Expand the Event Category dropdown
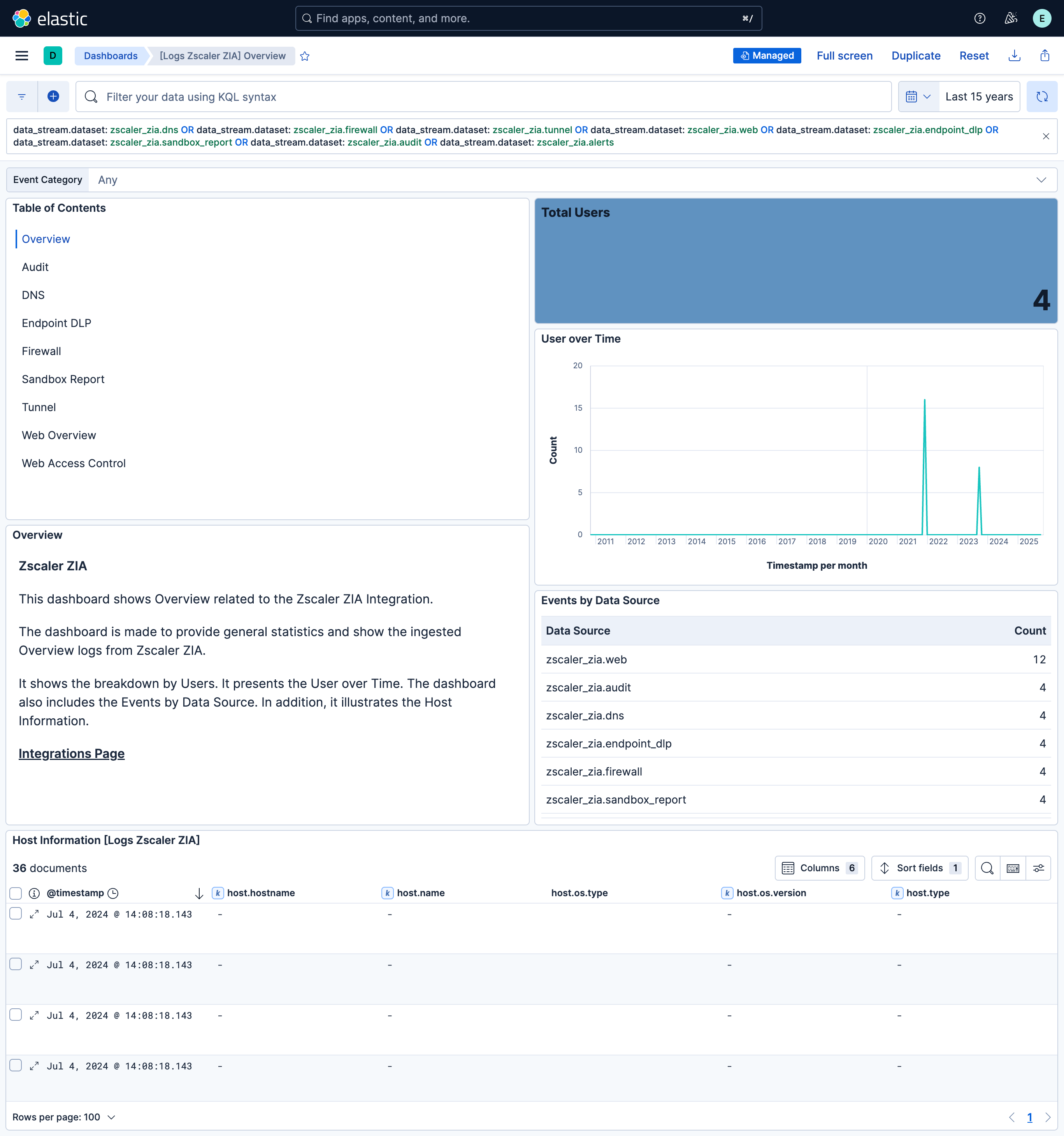 tap(1041, 179)
